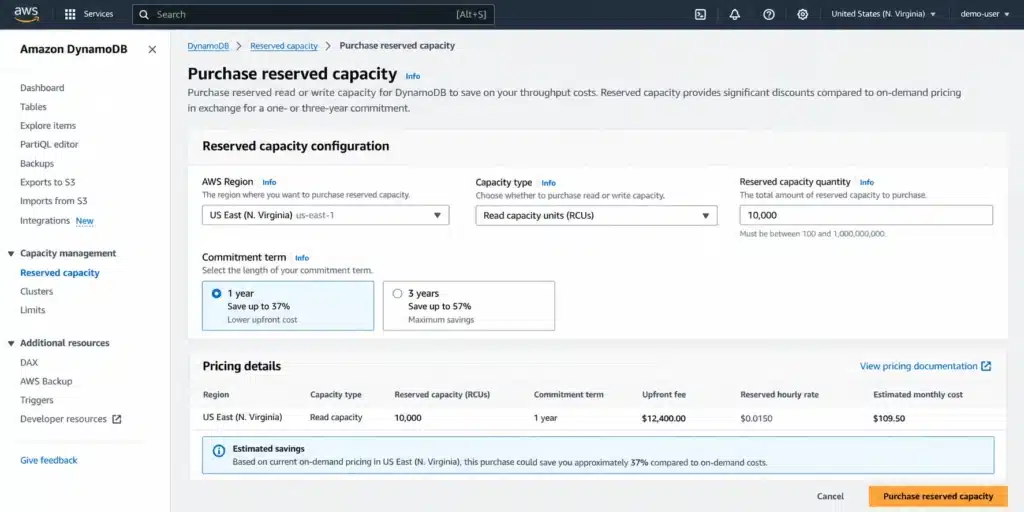This screenshot has height=512, width=1024.
Task: Open Exports to S3 in the sidebar
Action: (x=48, y=183)
